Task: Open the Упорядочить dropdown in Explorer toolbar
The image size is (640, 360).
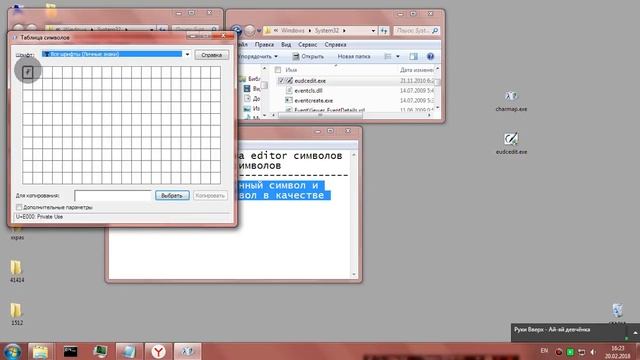Action: point(258,56)
